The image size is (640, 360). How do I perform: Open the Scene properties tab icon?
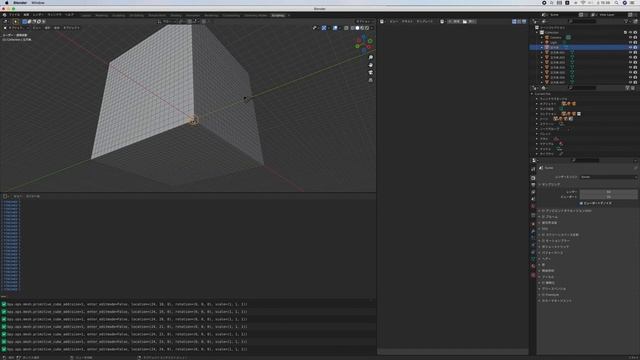pos(533,199)
